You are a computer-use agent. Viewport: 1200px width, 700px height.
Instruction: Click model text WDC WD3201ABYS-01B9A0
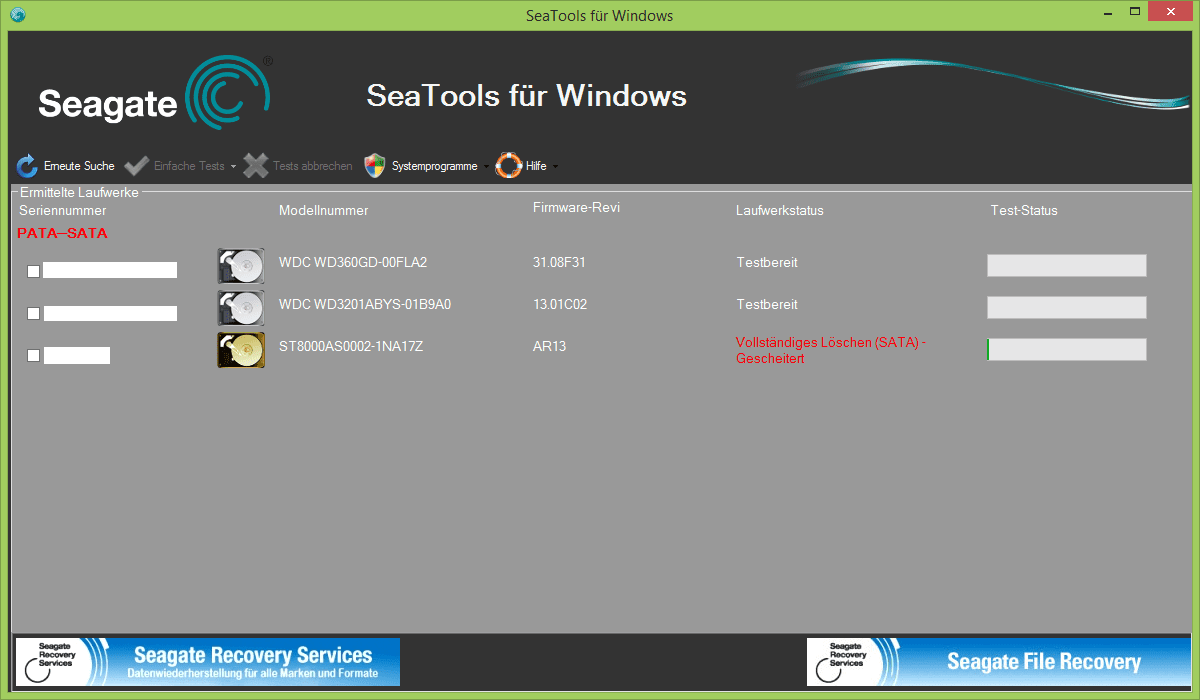click(365, 305)
